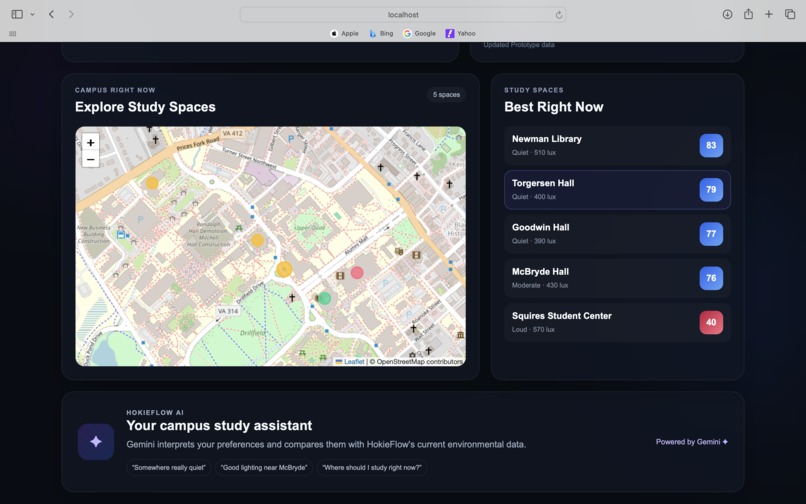Select the Newman Library card
The width and height of the screenshot is (806, 504).
point(617,145)
